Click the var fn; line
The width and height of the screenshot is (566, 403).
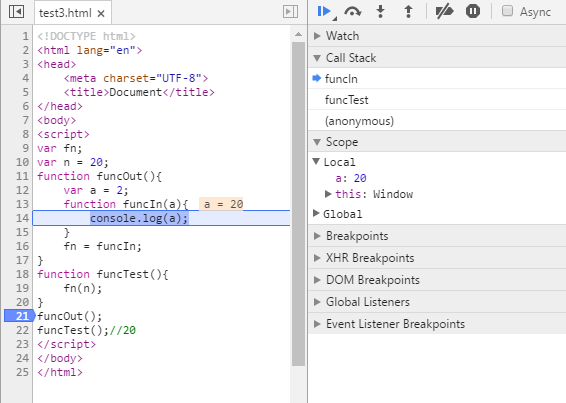tap(60, 148)
